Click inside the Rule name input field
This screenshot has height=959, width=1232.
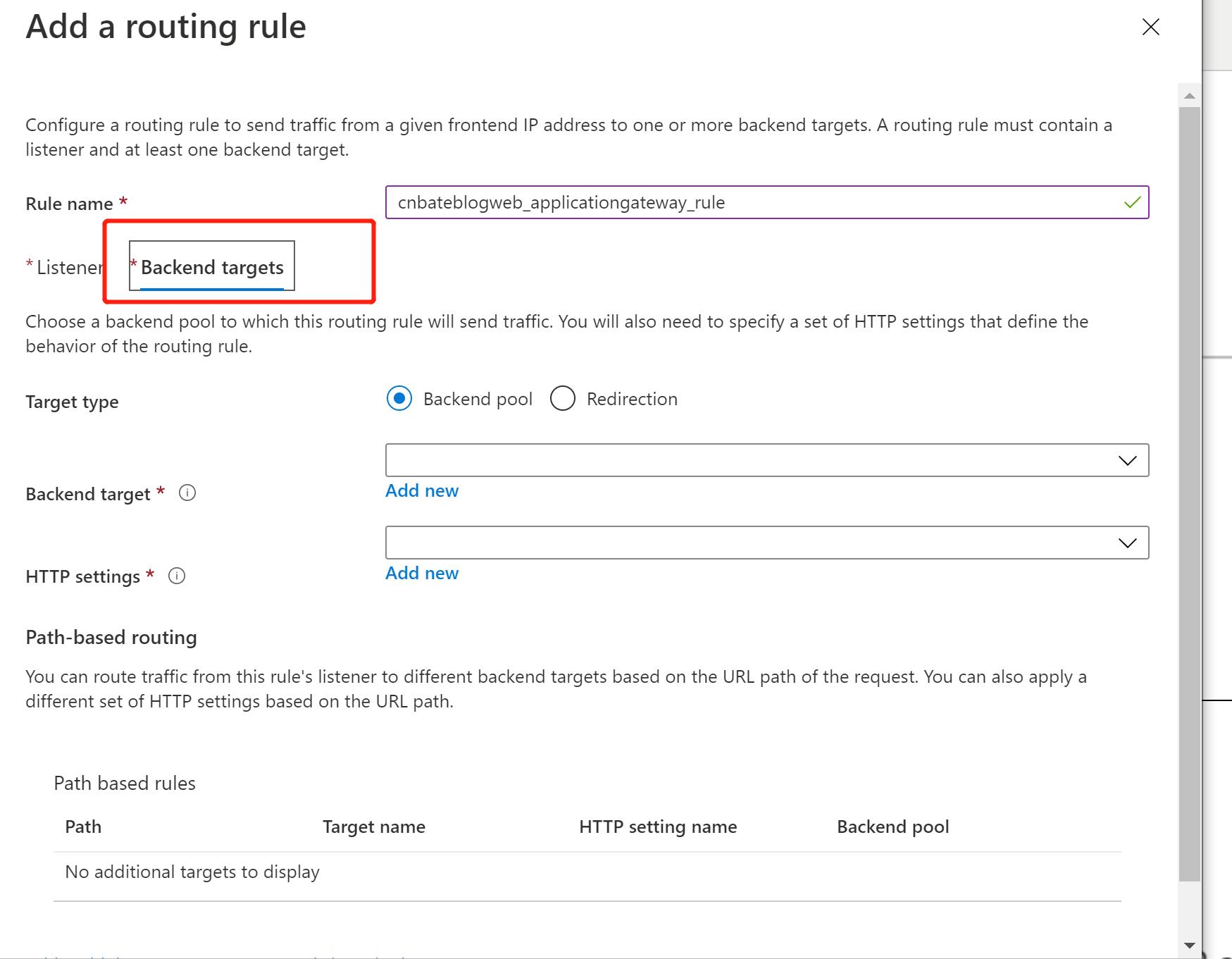point(704,202)
